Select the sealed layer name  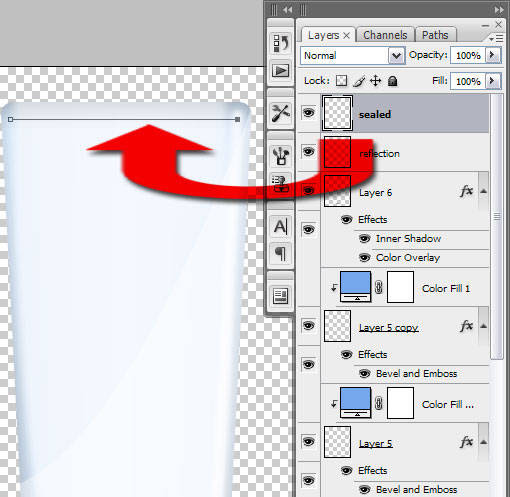point(375,115)
